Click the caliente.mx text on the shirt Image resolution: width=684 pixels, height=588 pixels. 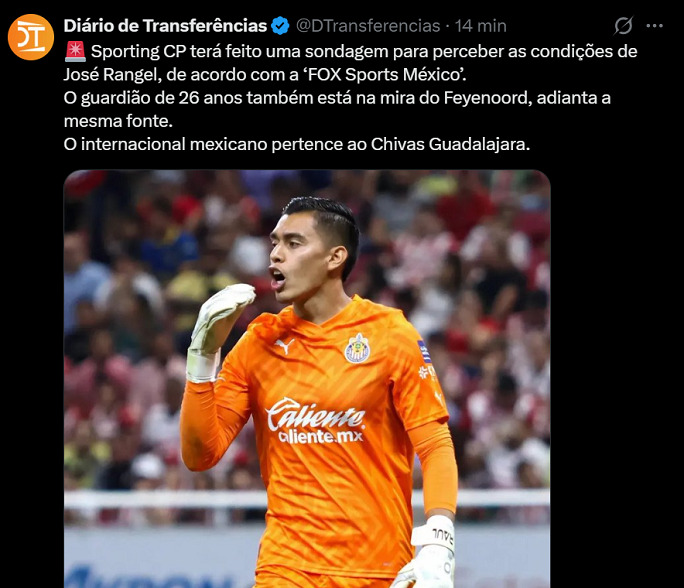(321, 436)
